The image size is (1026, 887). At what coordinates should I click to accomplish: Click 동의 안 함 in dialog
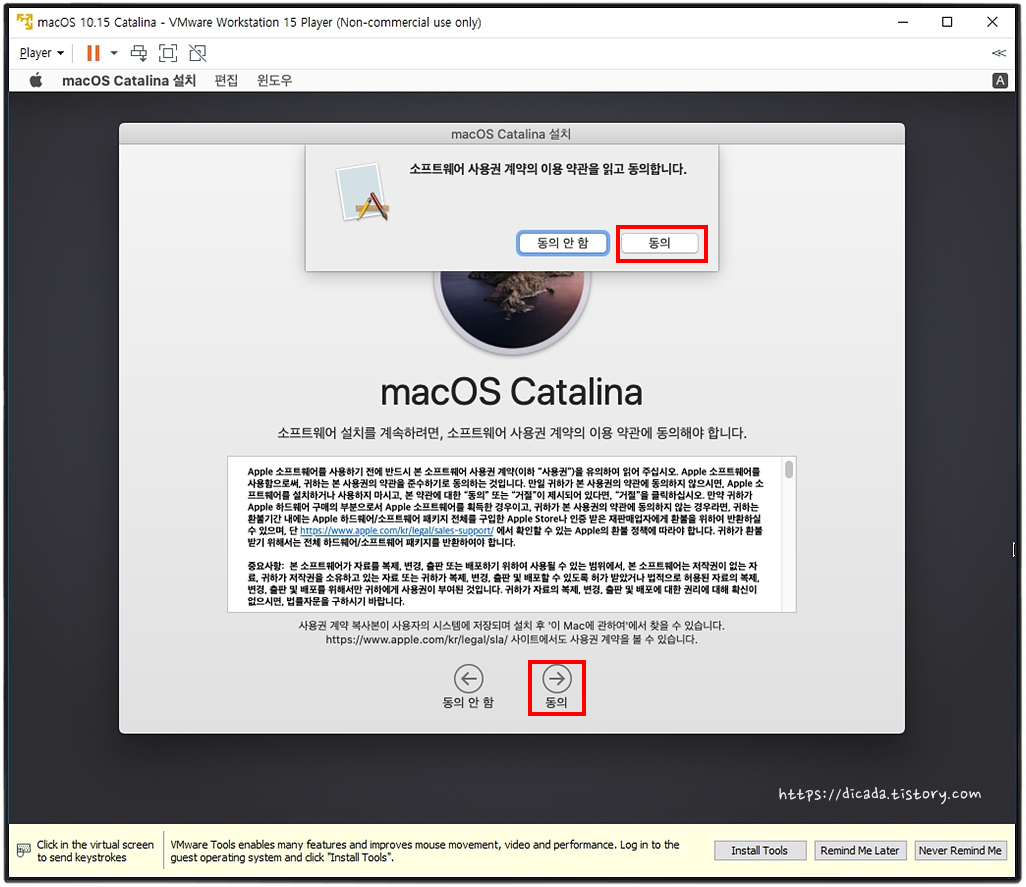563,243
